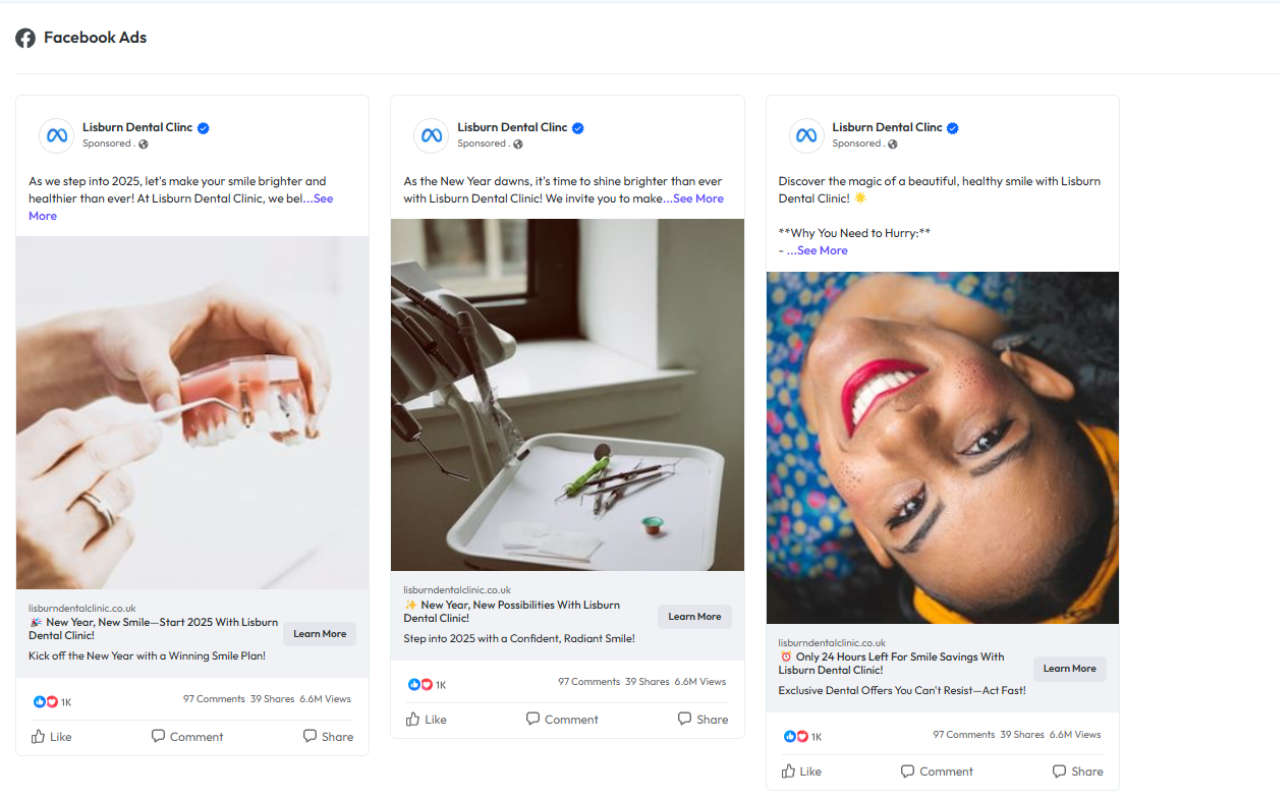This screenshot has width=1280, height=800.
Task: Click the headline 'Only 24 Hours Left For Smile Savings'
Action: pyautogui.click(x=892, y=664)
